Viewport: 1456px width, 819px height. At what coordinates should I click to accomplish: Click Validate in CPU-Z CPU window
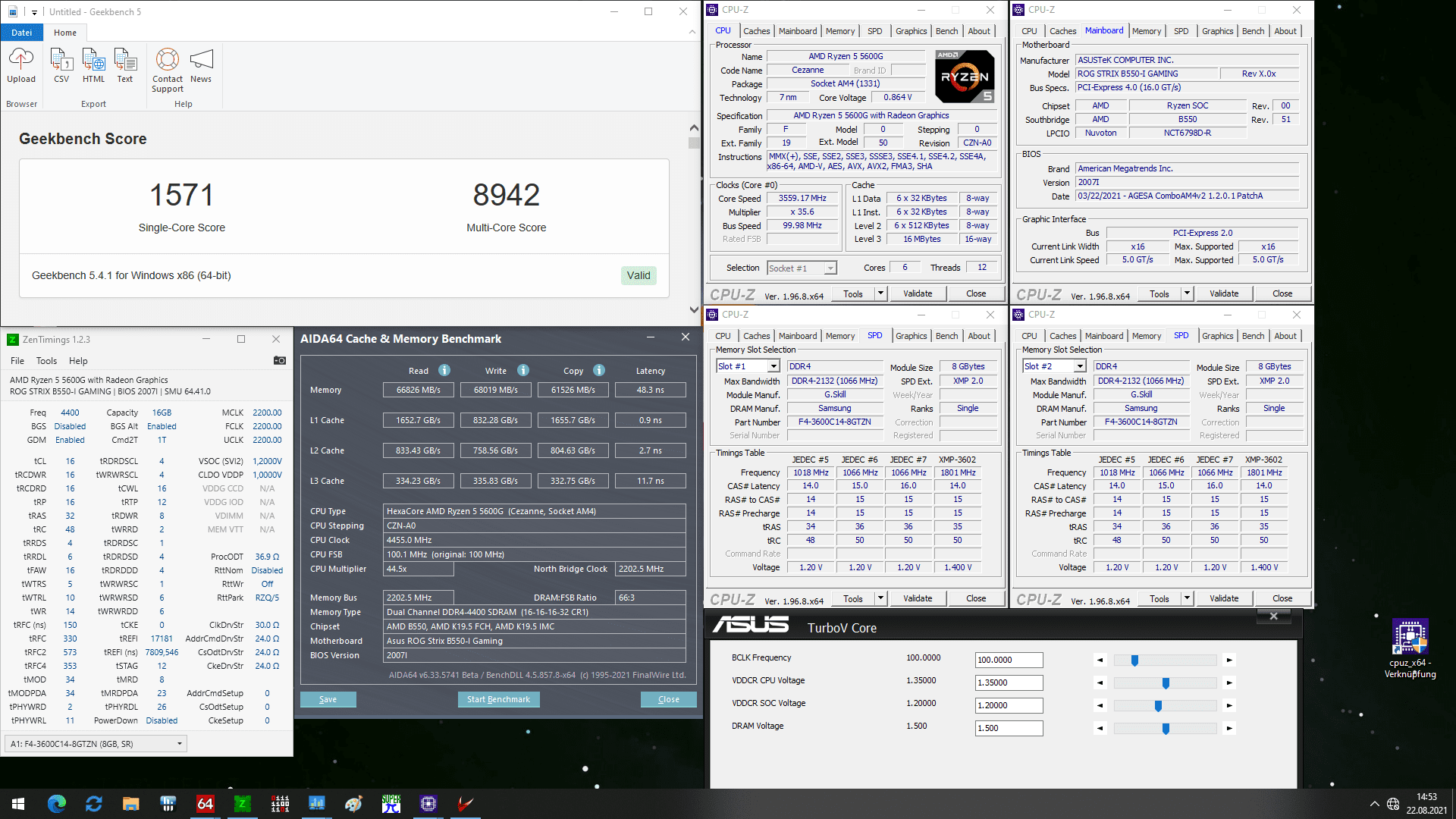[x=918, y=293]
